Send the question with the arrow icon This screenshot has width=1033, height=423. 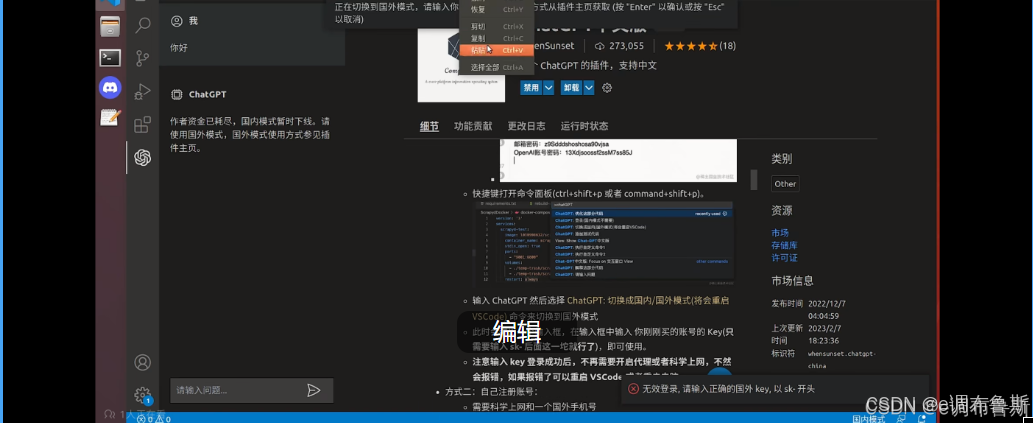[314, 390]
